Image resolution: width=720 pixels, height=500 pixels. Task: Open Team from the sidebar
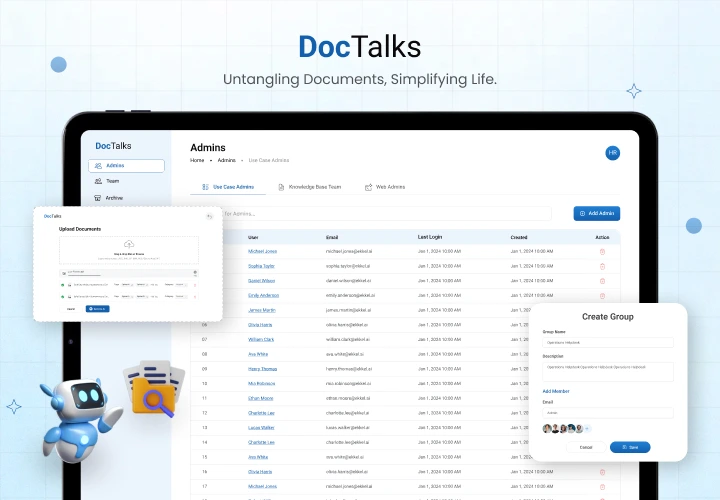click(x=112, y=182)
